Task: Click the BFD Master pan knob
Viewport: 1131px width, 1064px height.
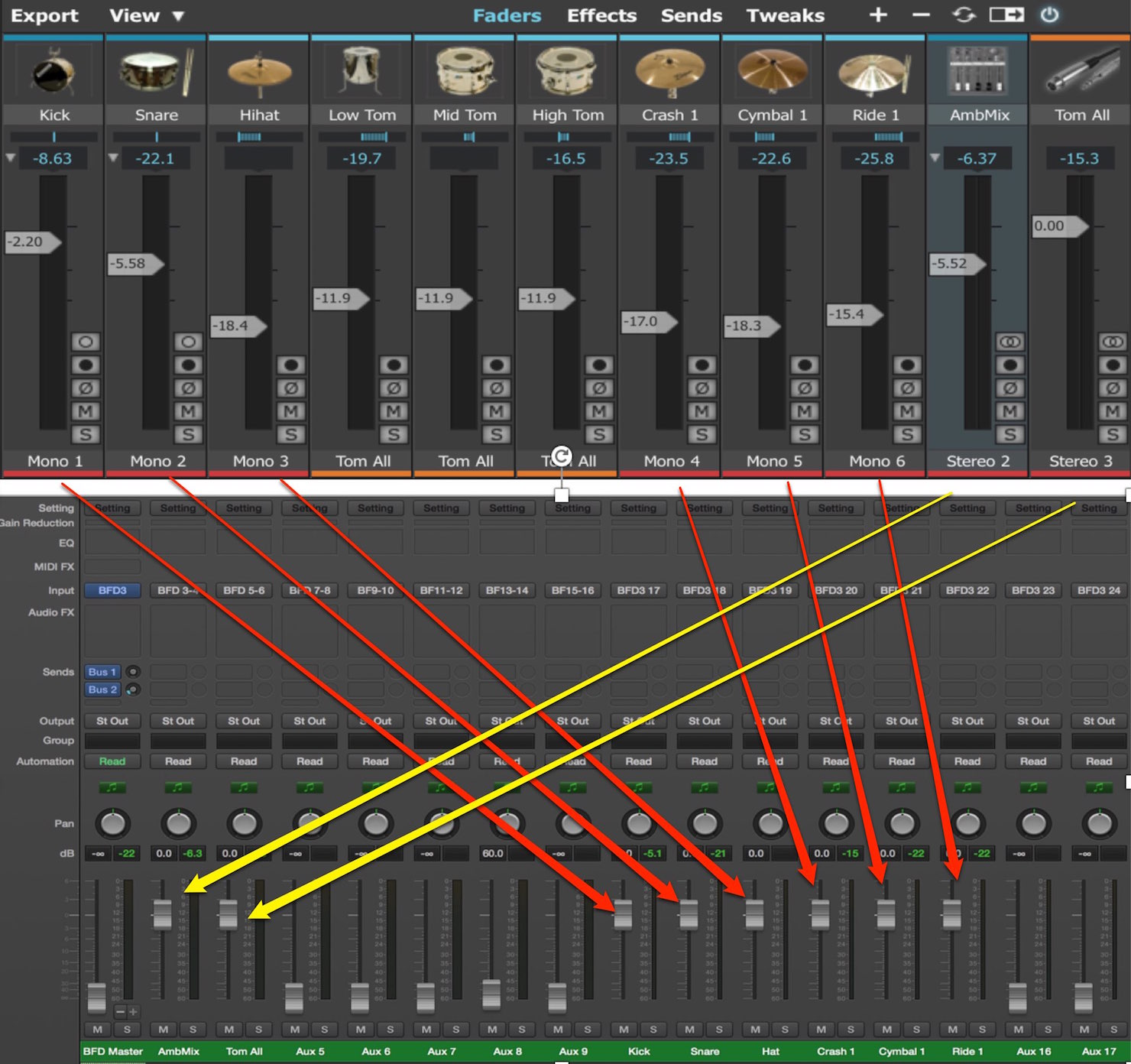Action: pos(112,823)
